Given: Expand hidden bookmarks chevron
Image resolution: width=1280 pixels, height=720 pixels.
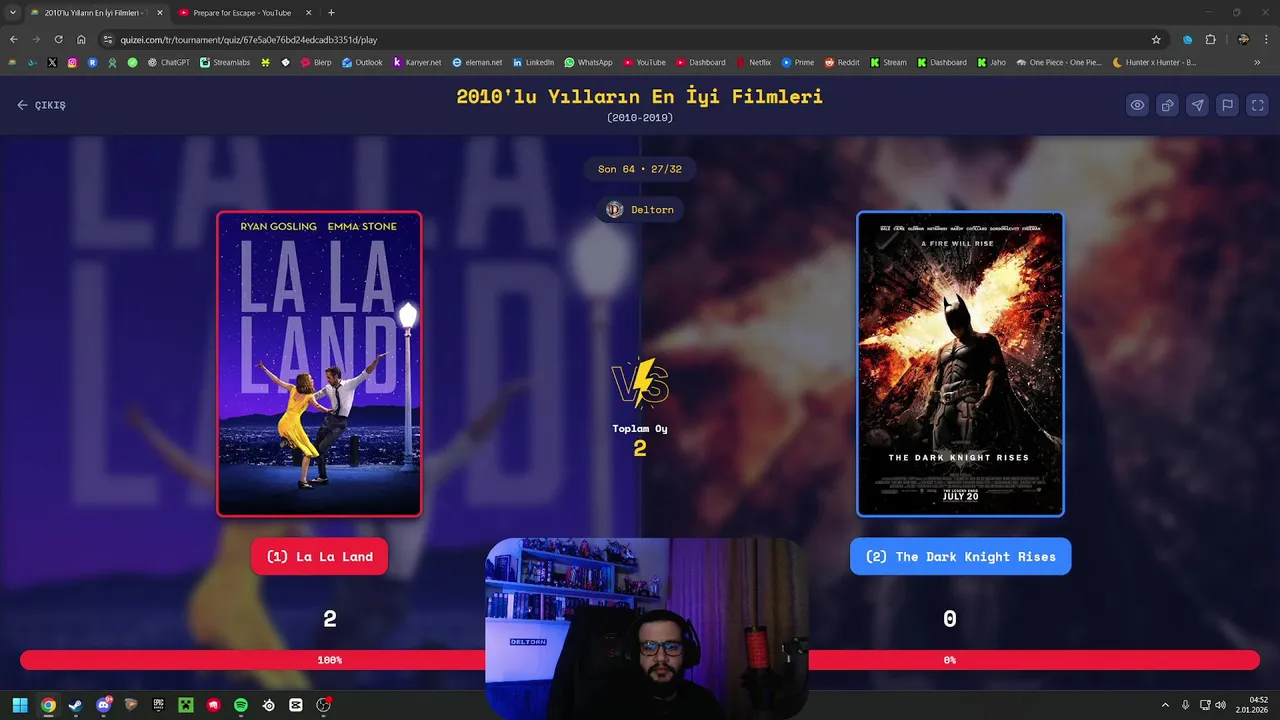Looking at the screenshot, I should 1257,62.
